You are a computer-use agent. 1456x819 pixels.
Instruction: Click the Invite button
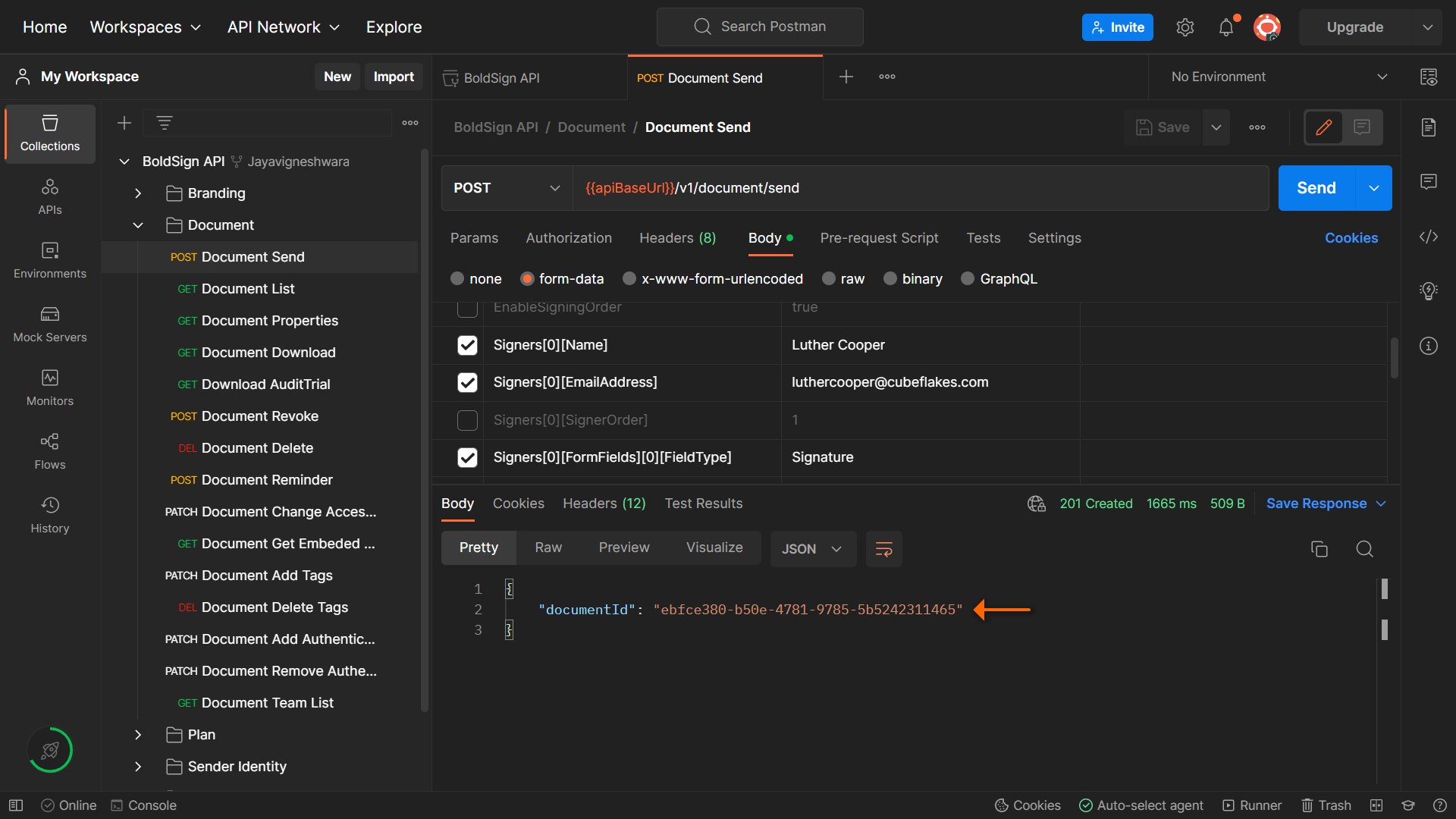(x=1118, y=27)
